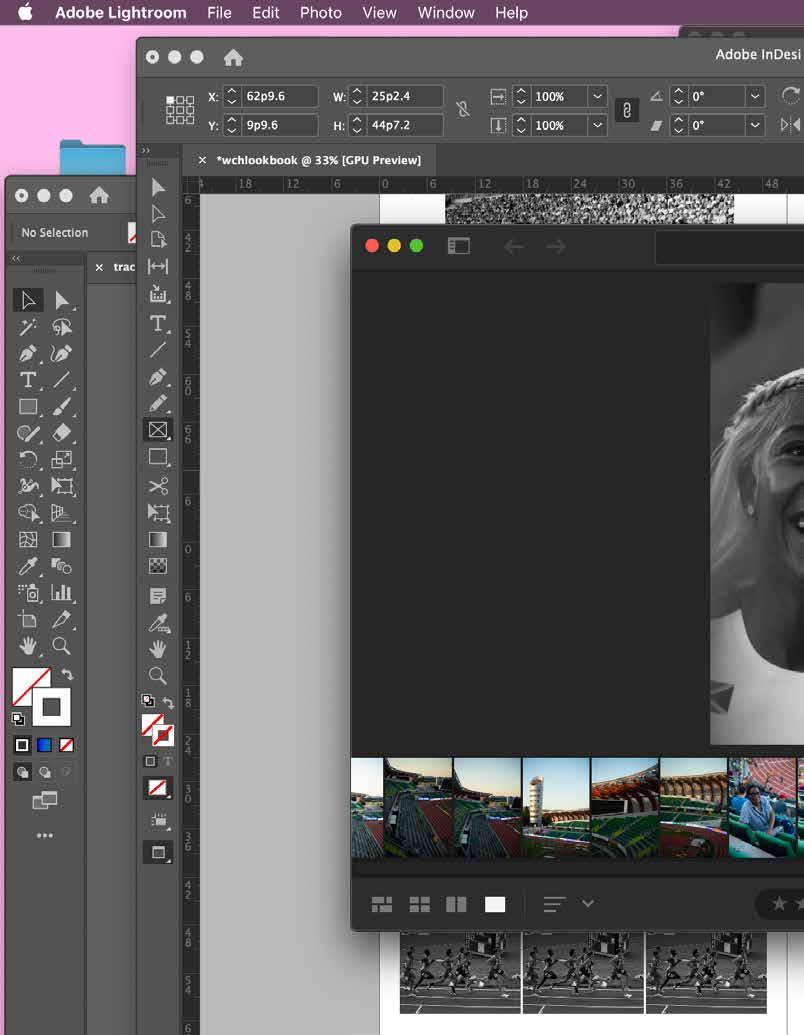
Task: Select the white tower photo thumbnail
Action: (555, 807)
